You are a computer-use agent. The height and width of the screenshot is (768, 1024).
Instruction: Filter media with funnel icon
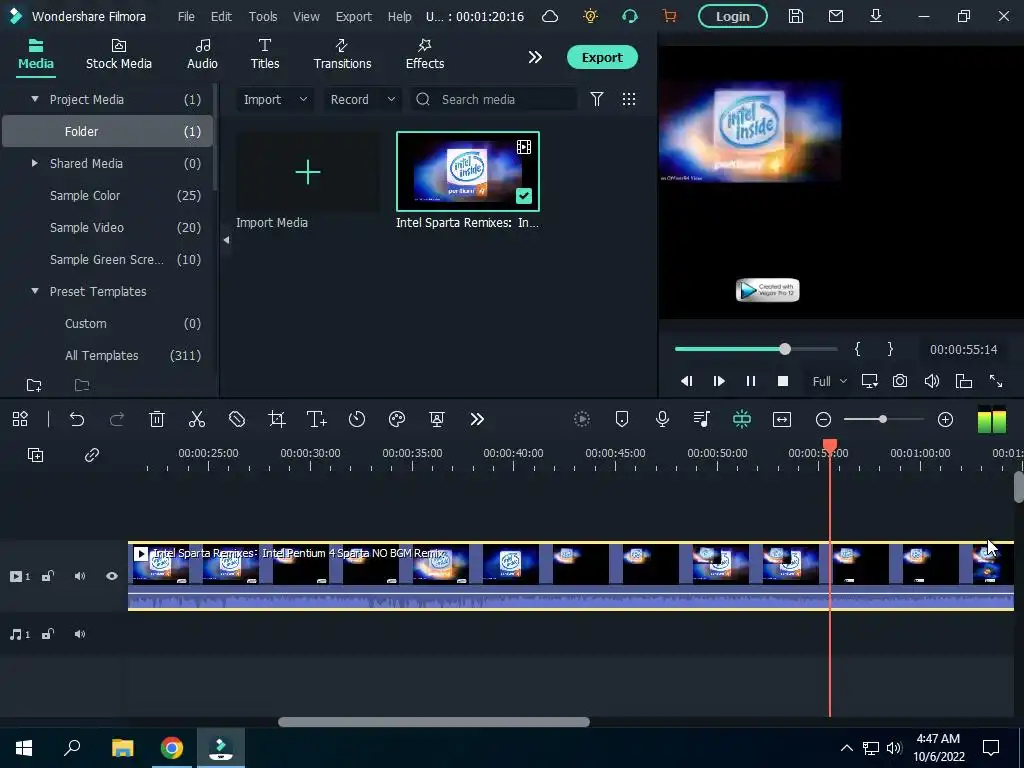[x=597, y=99]
